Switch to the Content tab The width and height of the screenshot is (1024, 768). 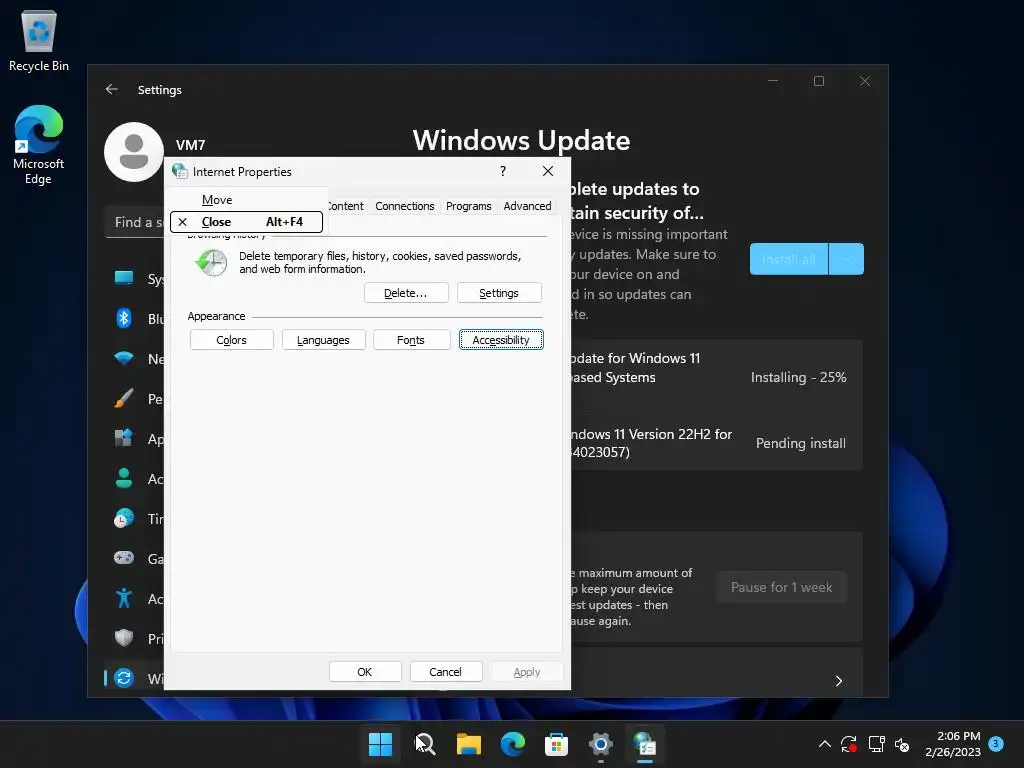point(345,206)
